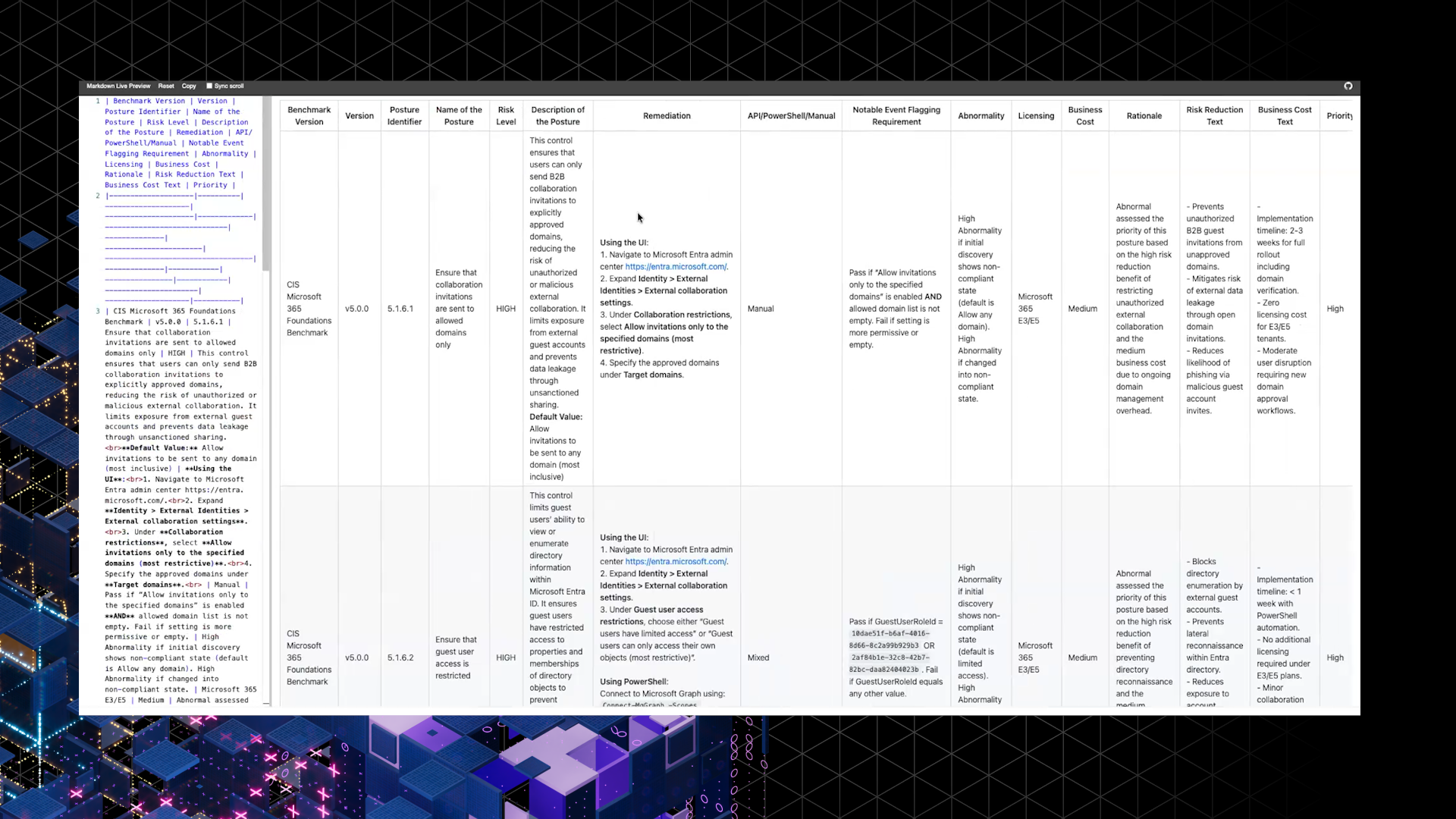This screenshot has height=819, width=1456.
Task: Click v5.0.0 in the 5.1.6.2 row
Action: (356, 658)
